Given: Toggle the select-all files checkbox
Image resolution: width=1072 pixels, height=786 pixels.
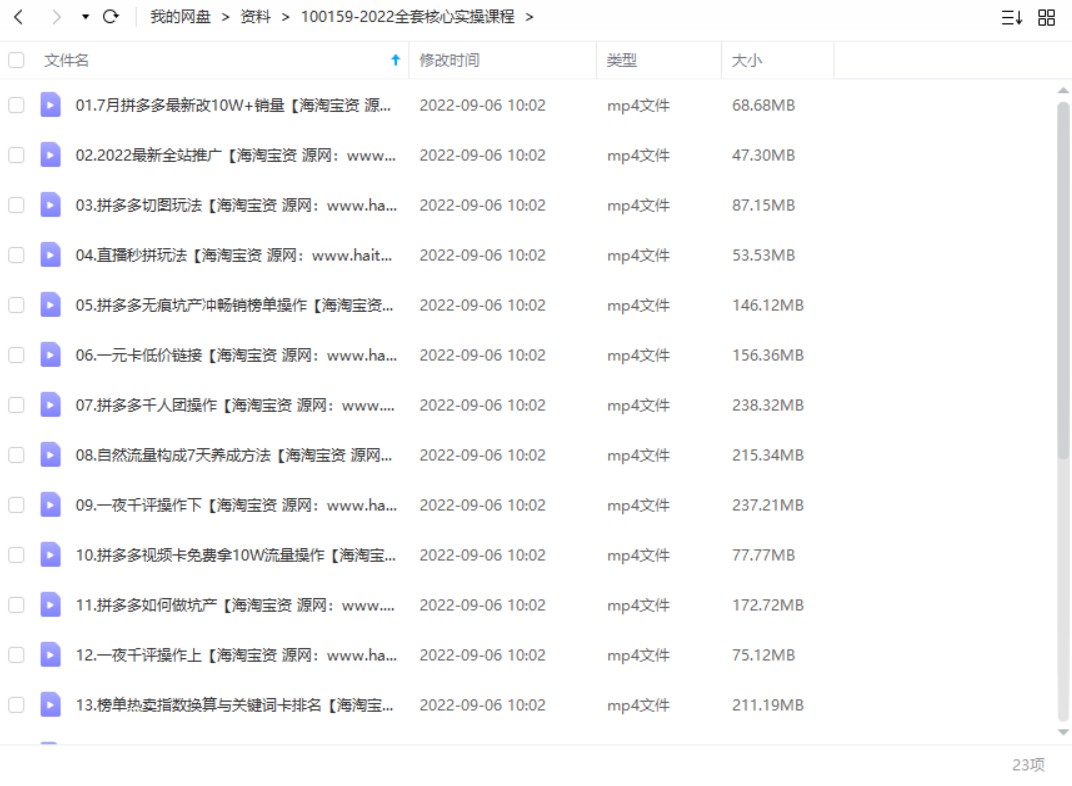Looking at the screenshot, I should pyautogui.click(x=16, y=60).
